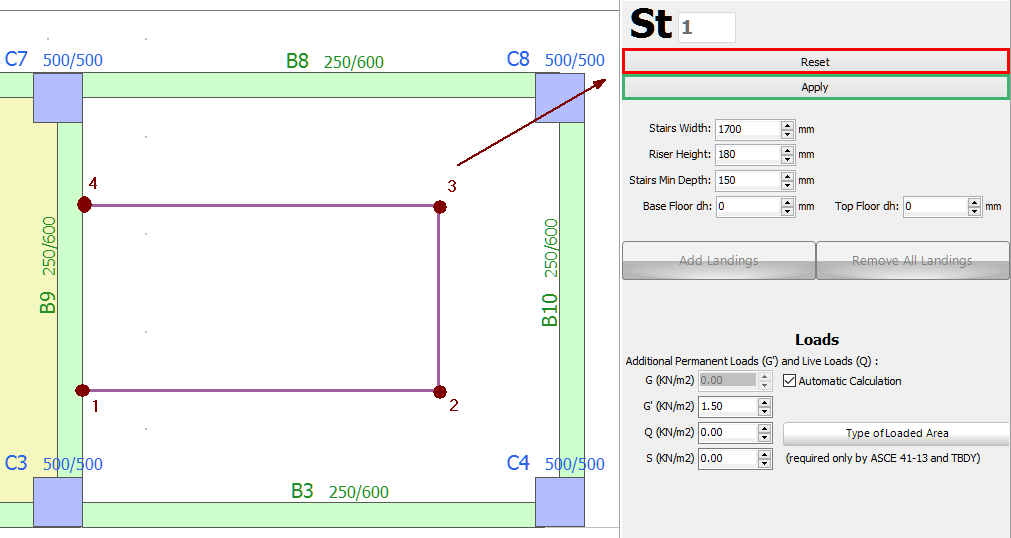Click the stair number field next to St

pyautogui.click(x=707, y=28)
